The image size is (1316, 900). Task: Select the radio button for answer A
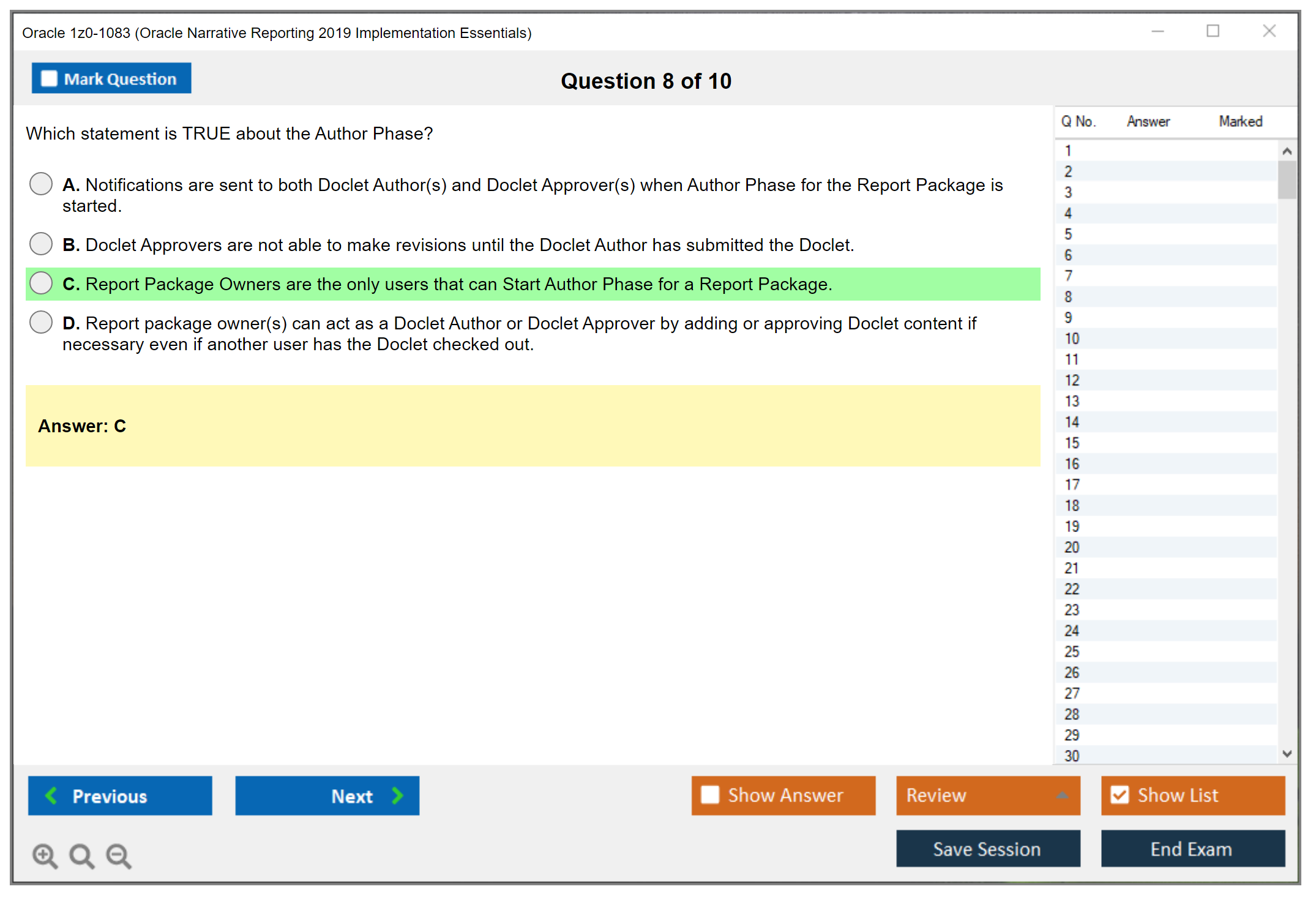(41, 184)
